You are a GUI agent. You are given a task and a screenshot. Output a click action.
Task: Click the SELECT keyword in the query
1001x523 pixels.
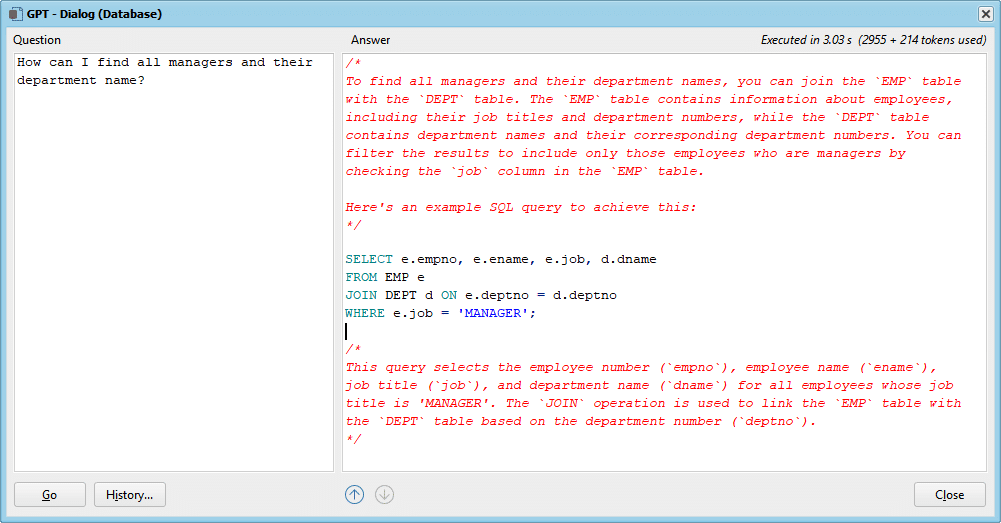369,259
